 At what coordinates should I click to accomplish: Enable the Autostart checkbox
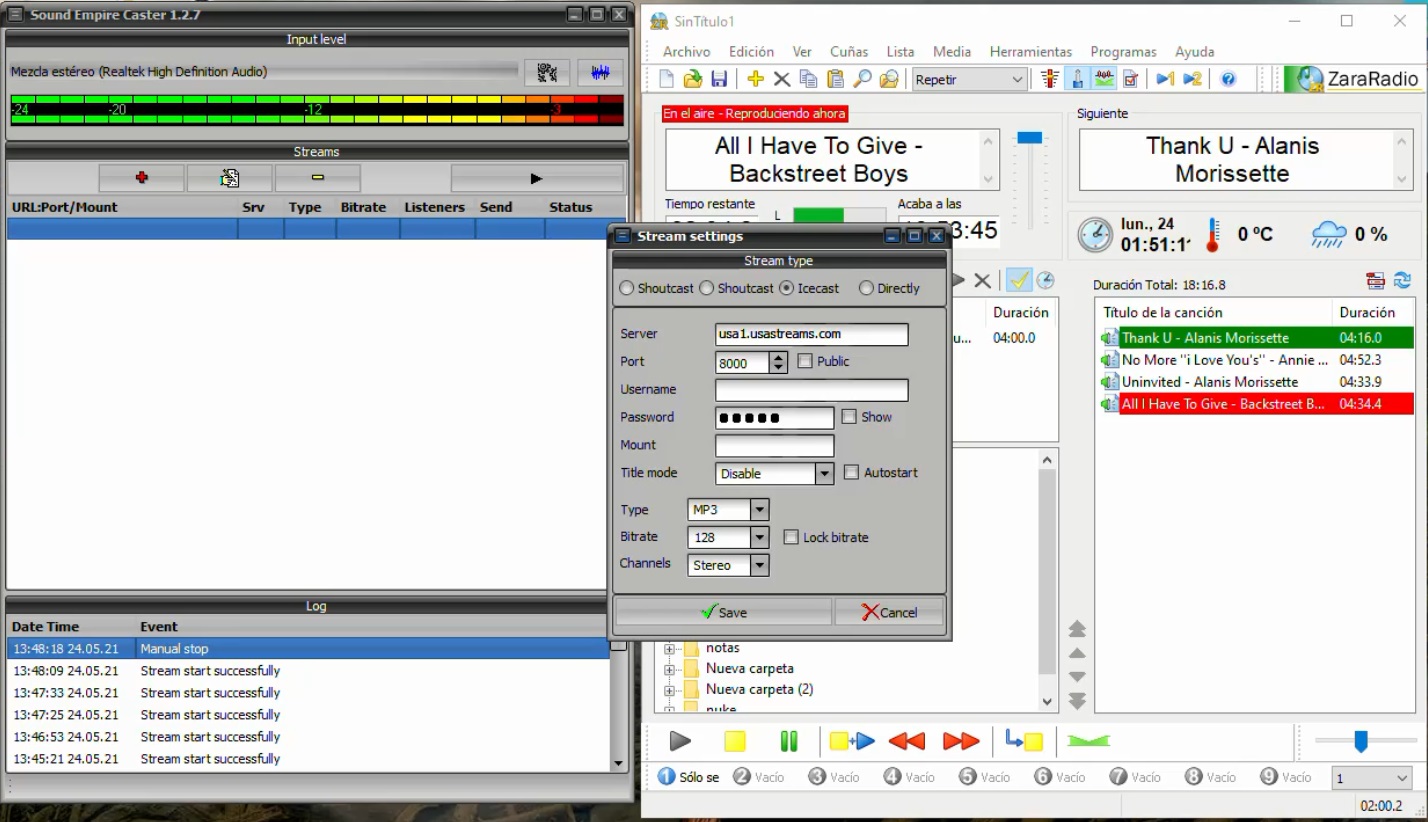tap(852, 472)
